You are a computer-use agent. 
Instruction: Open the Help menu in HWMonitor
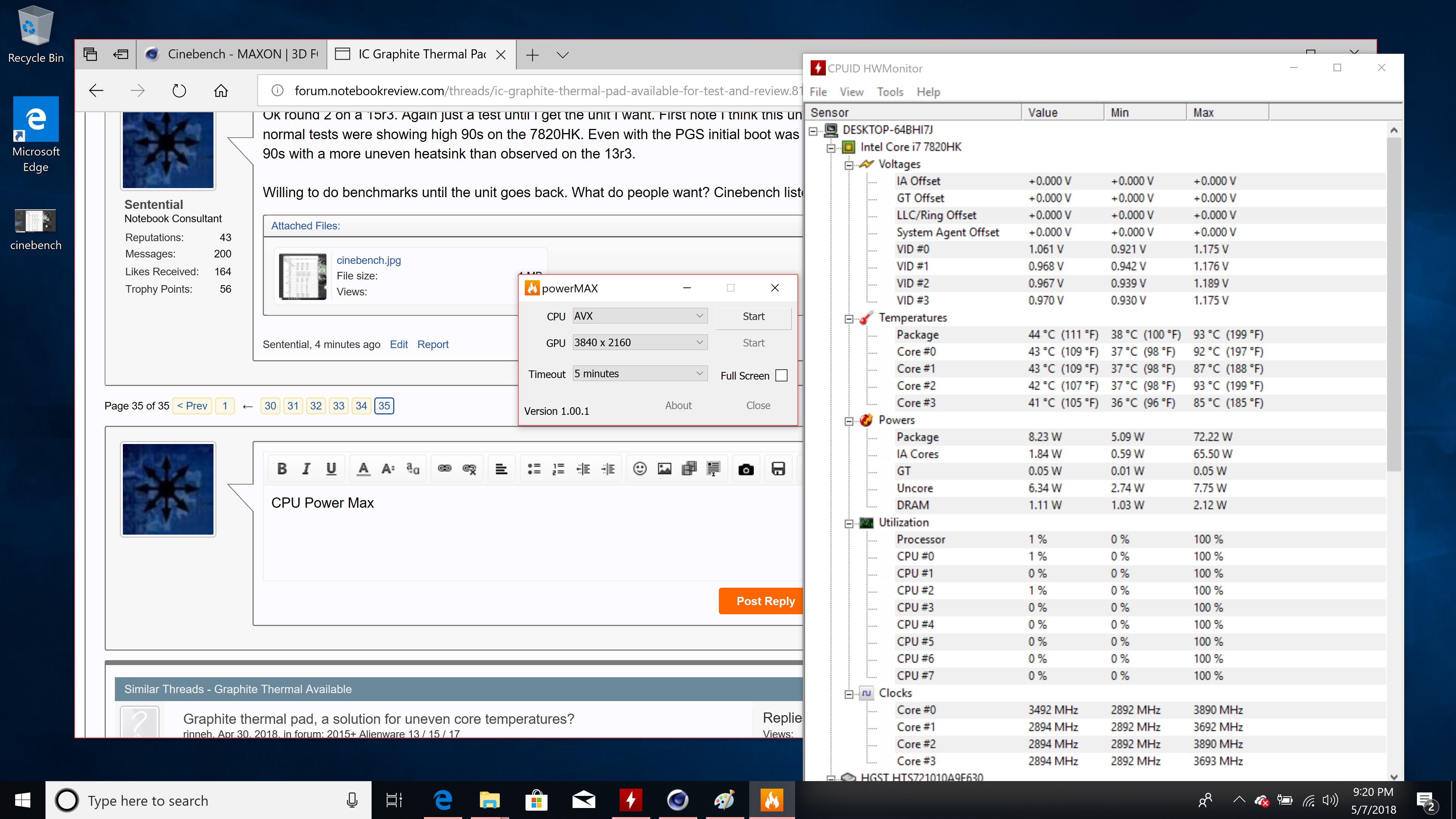pos(928,91)
